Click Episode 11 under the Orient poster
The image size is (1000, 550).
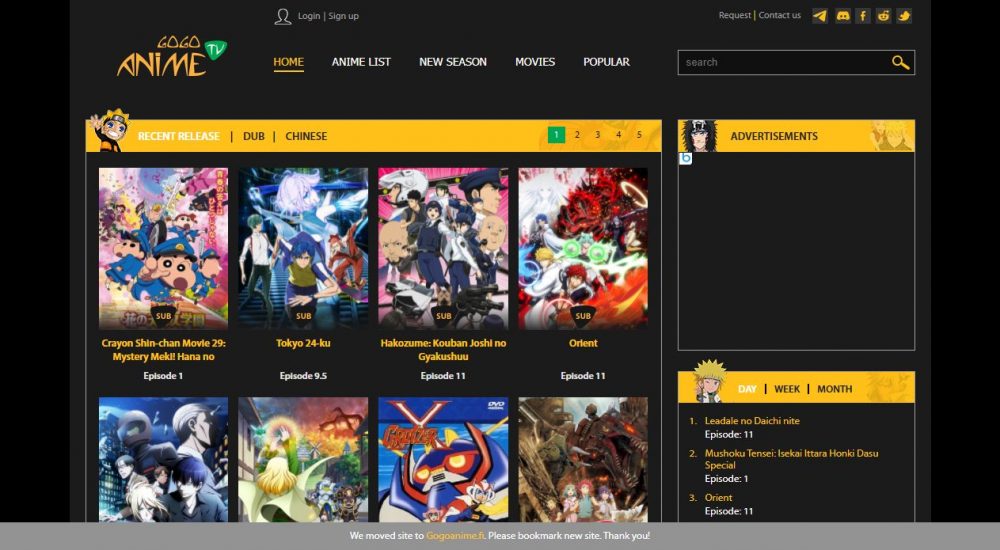[x=583, y=376]
